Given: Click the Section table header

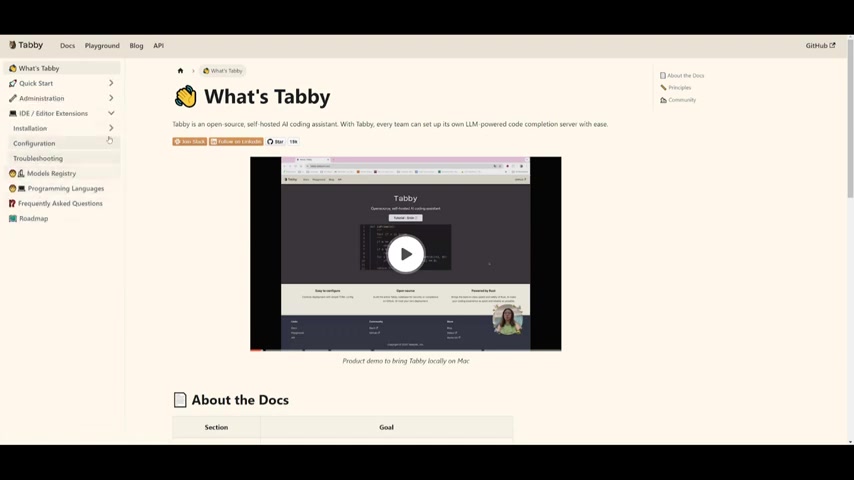Looking at the screenshot, I should [216, 427].
